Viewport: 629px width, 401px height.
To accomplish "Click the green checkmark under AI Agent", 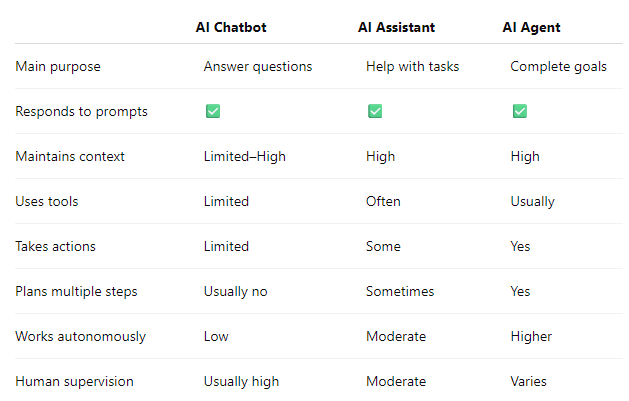I will pyautogui.click(x=520, y=111).
